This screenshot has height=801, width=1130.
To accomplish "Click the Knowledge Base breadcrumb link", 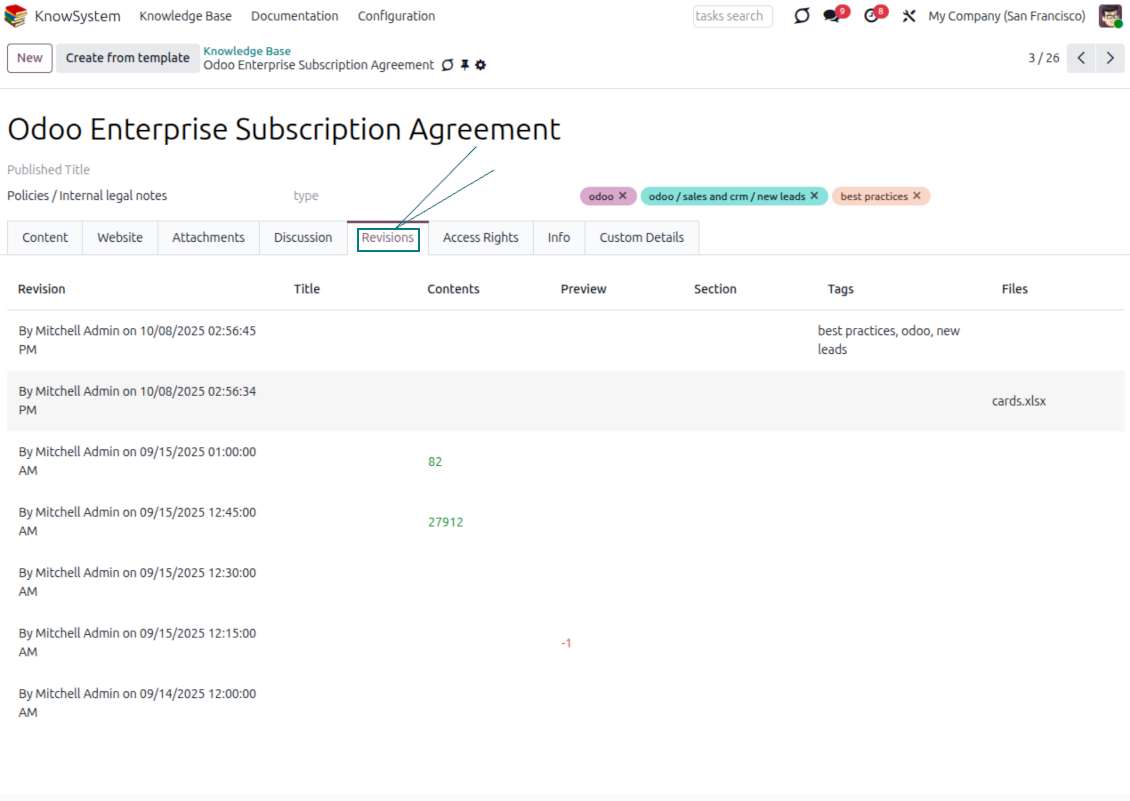I will point(247,51).
